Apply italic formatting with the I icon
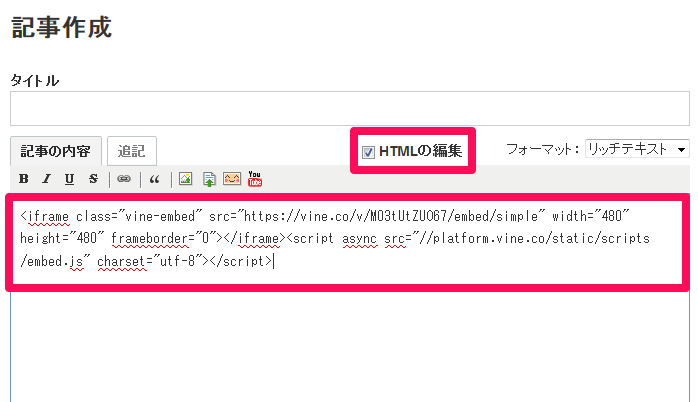The height and width of the screenshot is (402, 698). [x=46, y=179]
